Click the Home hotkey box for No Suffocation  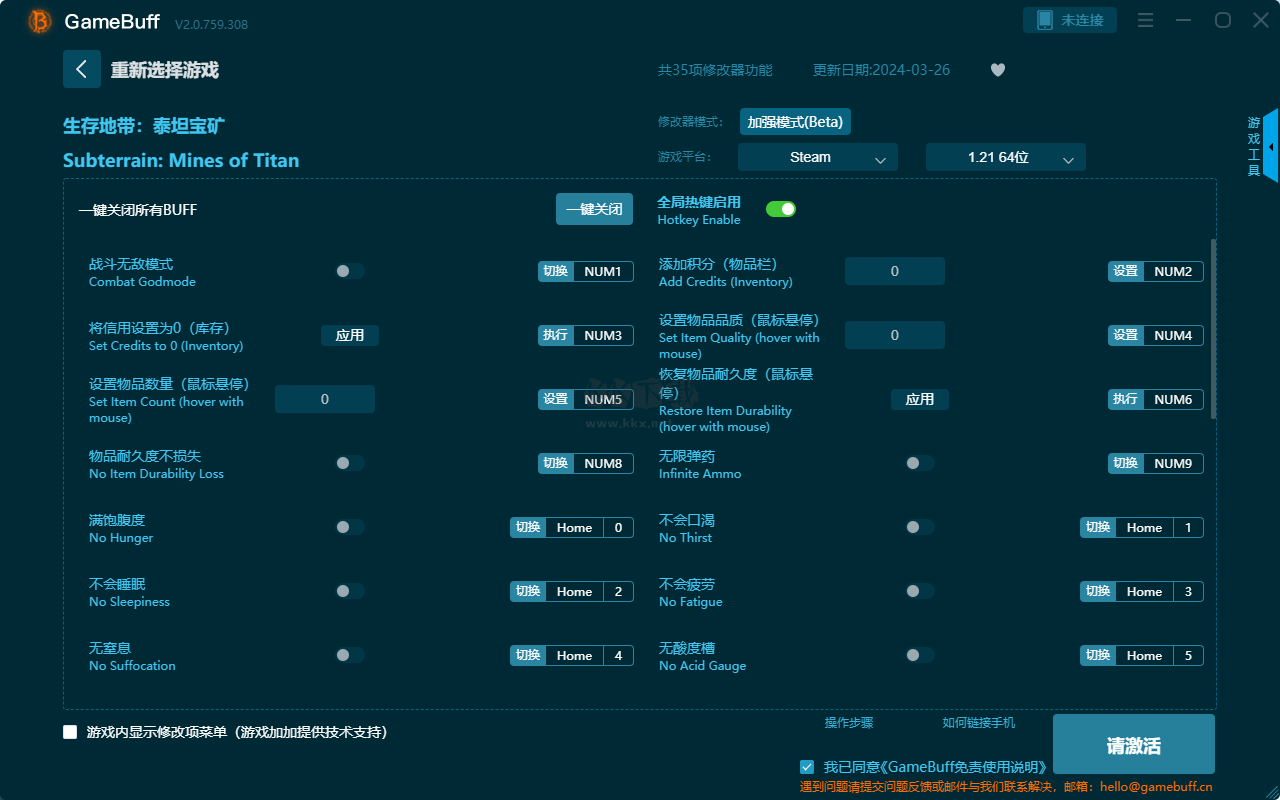(x=574, y=655)
